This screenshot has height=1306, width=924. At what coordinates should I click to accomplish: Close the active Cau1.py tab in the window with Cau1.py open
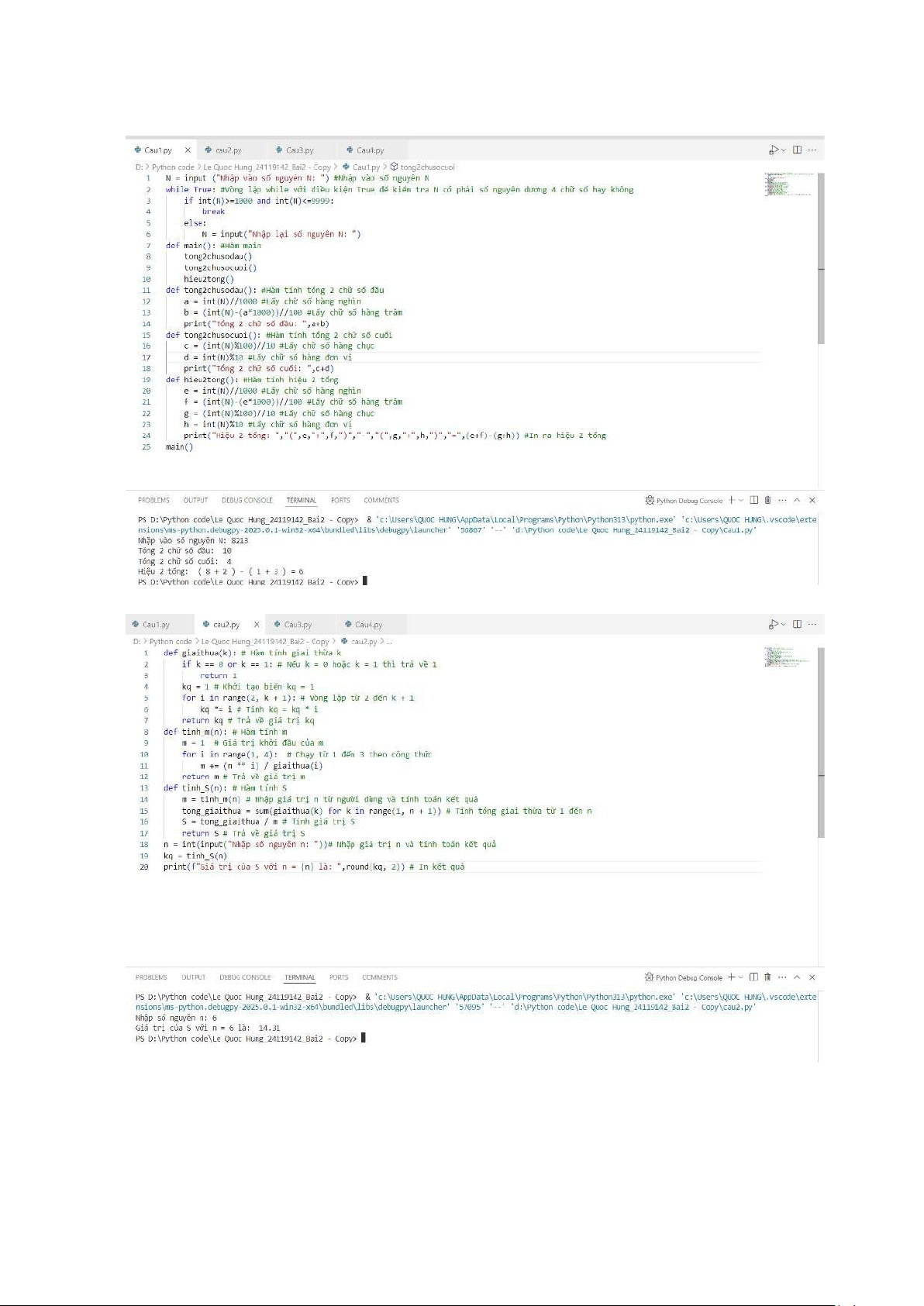(188, 150)
